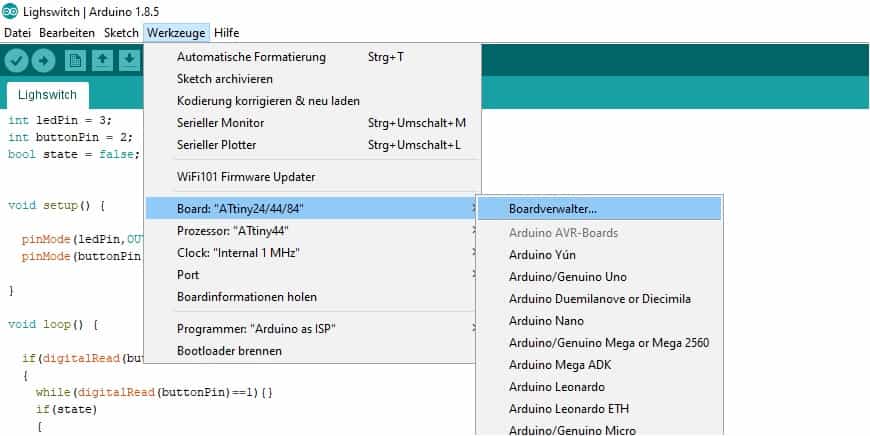Select Arduino/Genuino Uno board
870x436 pixels.
pos(567,277)
